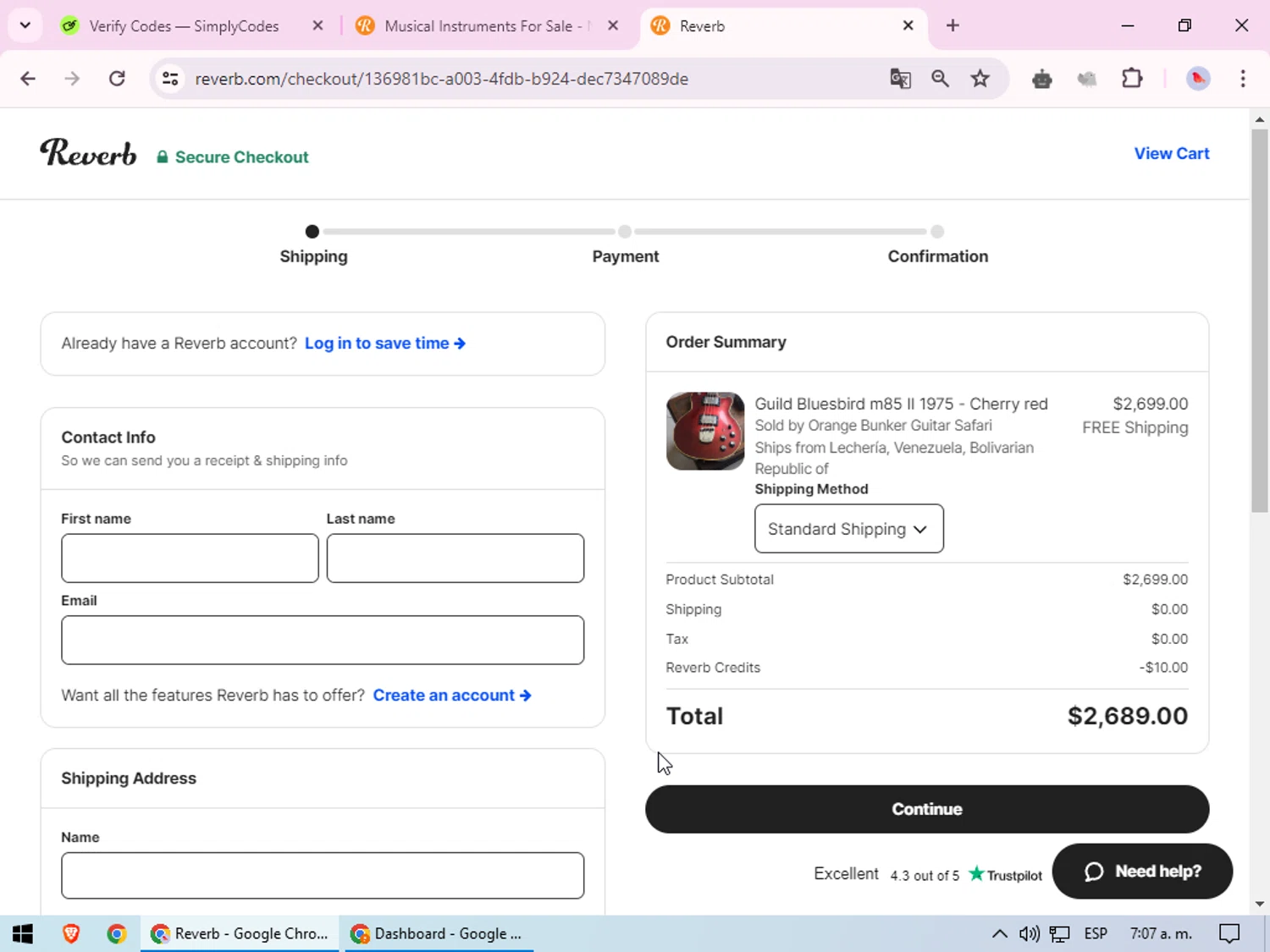This screenshot has height=952, width=1270.
Task: Switch to Verify Codes — SimplyCodes tab
Action: pyautogui.click(x=184, y=26)
